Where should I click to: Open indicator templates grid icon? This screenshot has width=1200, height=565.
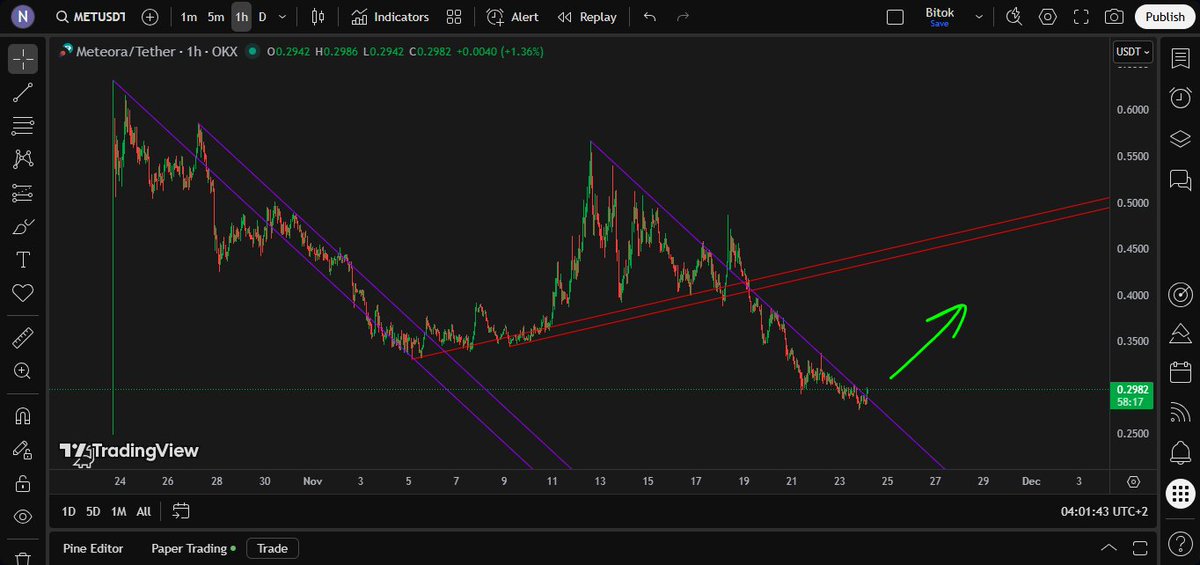(x=454, y=17)
